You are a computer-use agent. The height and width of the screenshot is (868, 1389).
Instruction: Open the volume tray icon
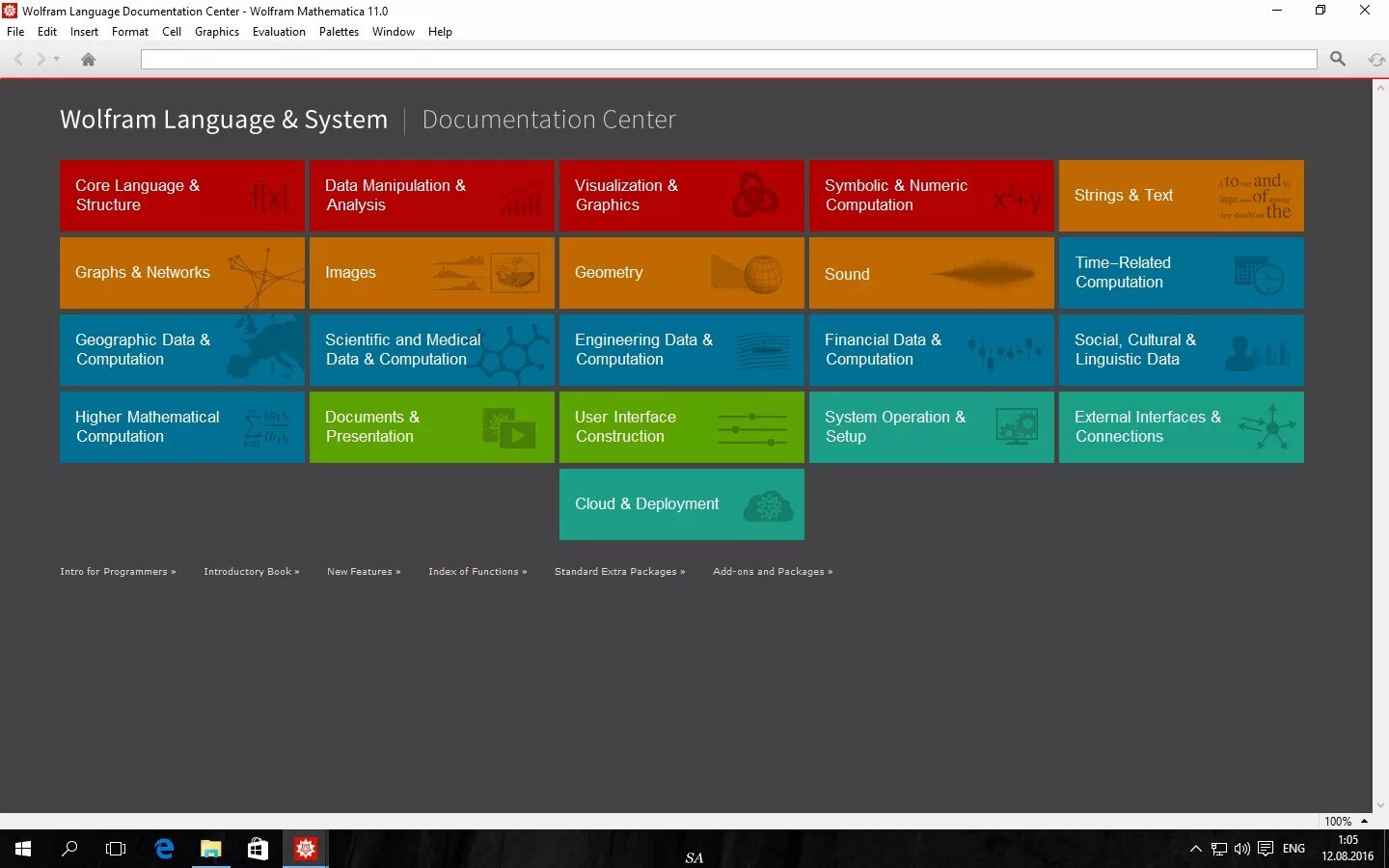point(1242,849)
